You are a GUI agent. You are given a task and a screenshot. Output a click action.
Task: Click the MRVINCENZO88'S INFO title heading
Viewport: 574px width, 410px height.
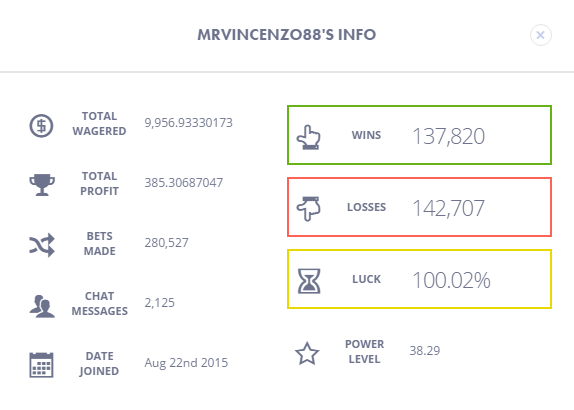287,35
